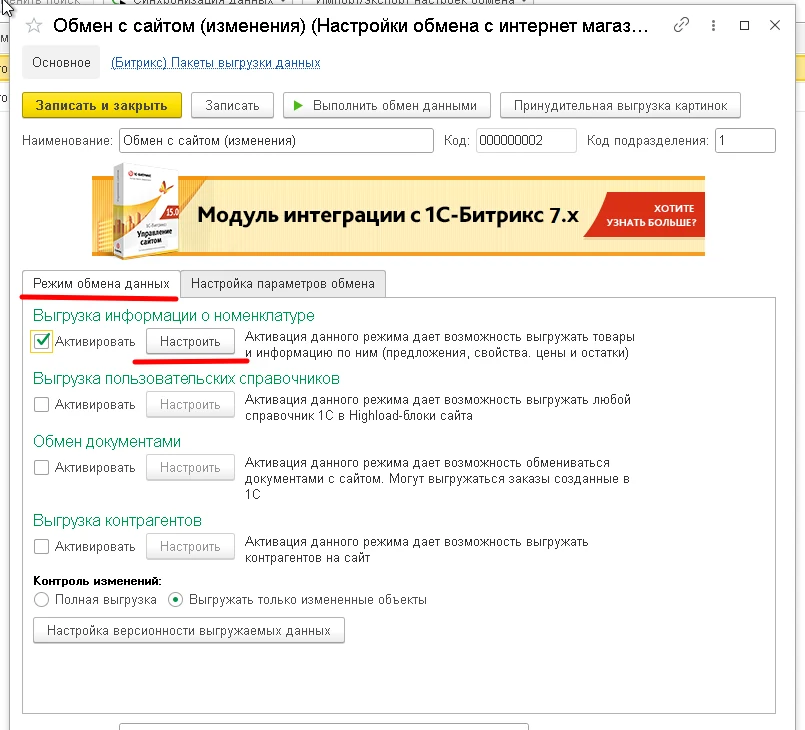Close the exchange settings window
The width and height of the screenshot is (805, 730).
pos(775,25)
